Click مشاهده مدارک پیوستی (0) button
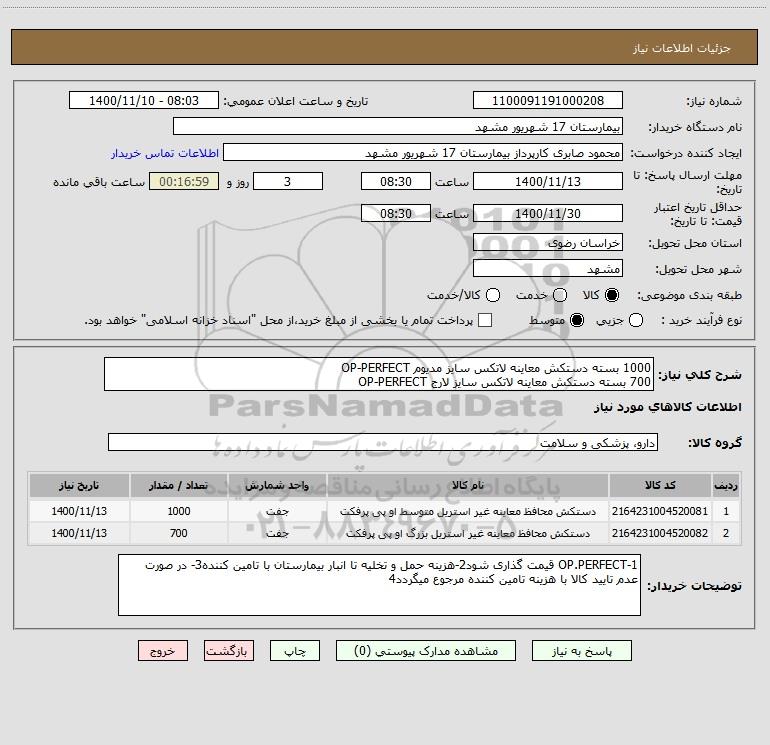 [x=426, y=651]
